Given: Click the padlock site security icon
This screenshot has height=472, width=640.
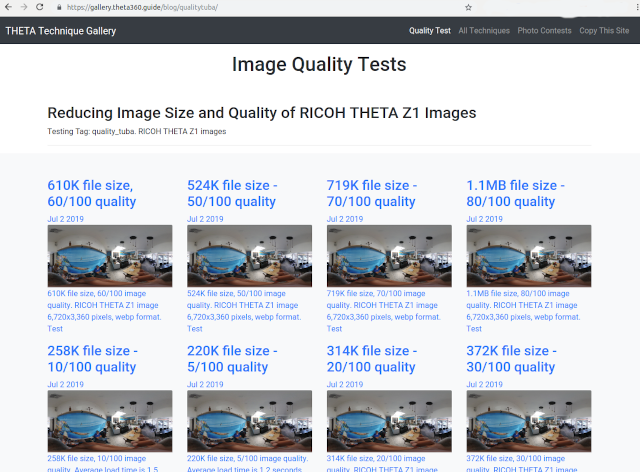Looking at the screenshot, I should 59,7.
